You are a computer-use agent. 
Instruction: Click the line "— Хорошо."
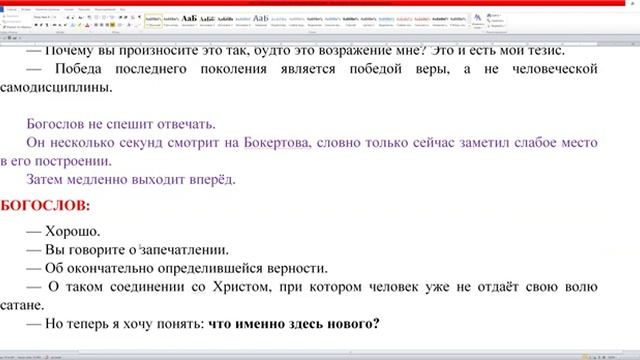pyautogui.click(x=63, y=231)
